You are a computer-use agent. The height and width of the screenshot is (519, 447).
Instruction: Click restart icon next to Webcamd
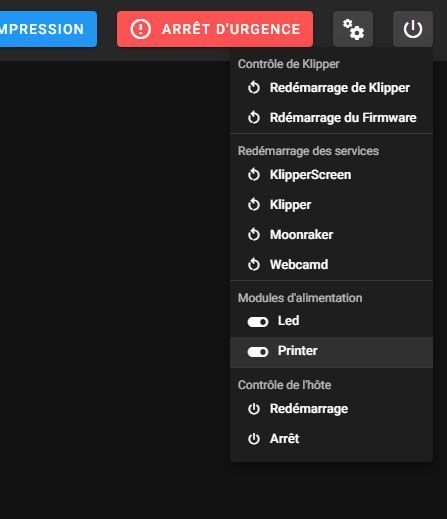(254, 265)
